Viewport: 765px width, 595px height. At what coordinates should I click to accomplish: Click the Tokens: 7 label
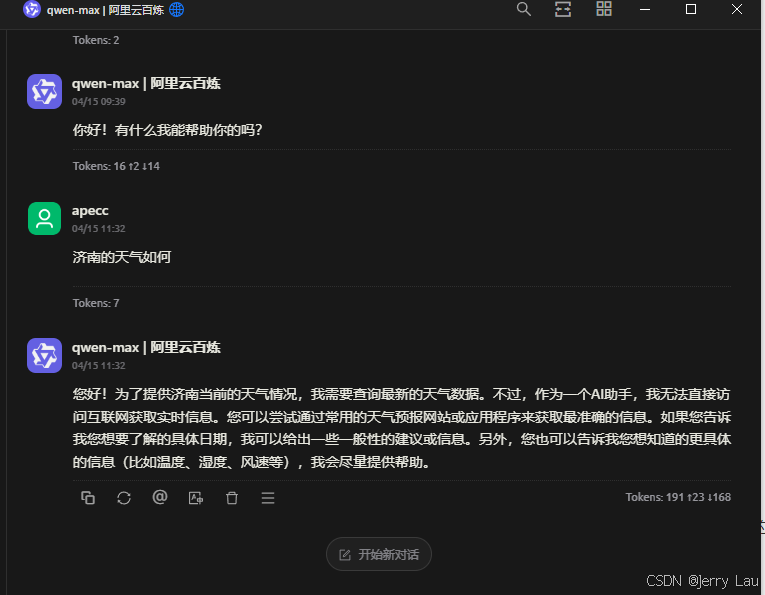pyautogui.click(x=96, y=303)
